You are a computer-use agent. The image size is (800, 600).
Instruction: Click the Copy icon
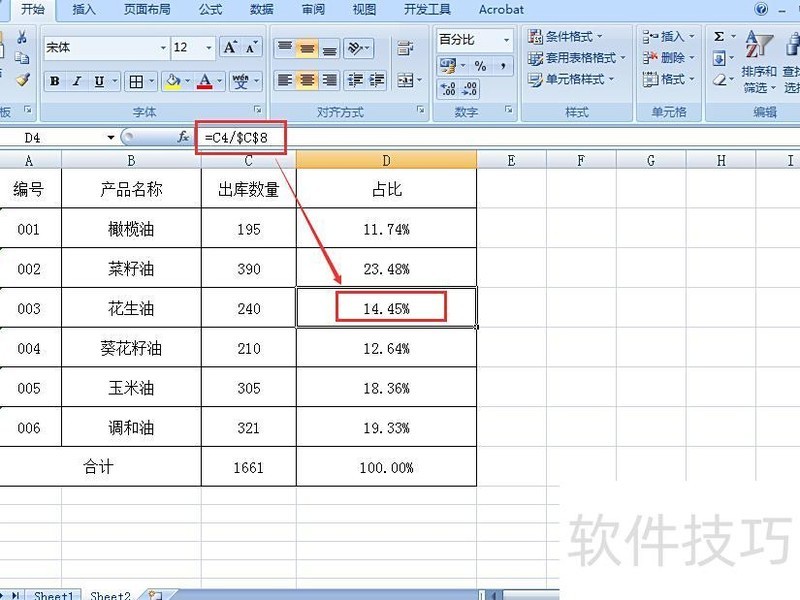click(x=22, y=57)
